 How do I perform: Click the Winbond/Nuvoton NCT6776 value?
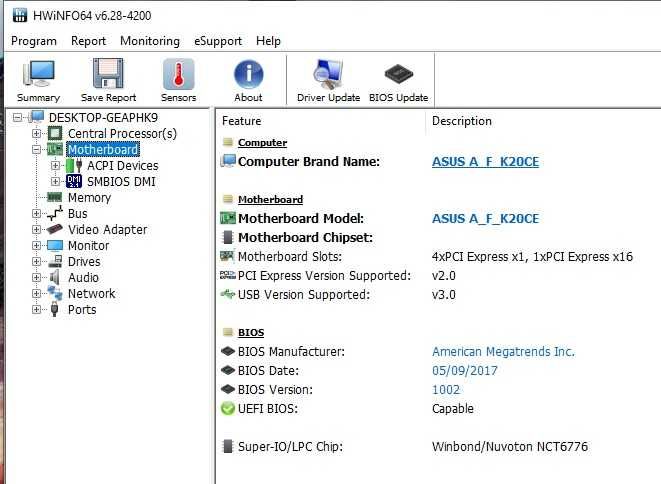click(510, 446)
